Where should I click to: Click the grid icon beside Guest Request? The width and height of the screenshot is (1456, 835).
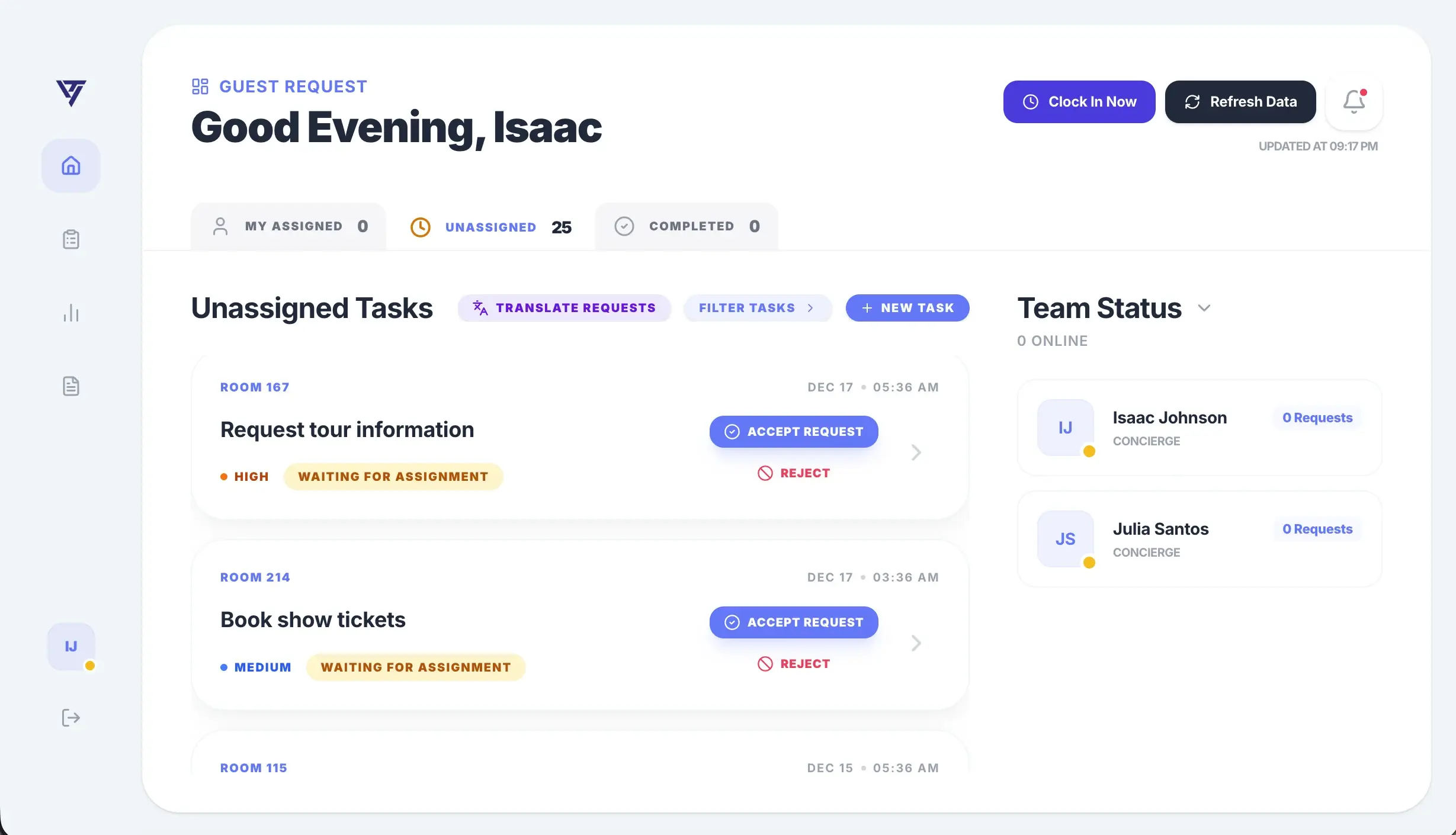pos(200,86)
